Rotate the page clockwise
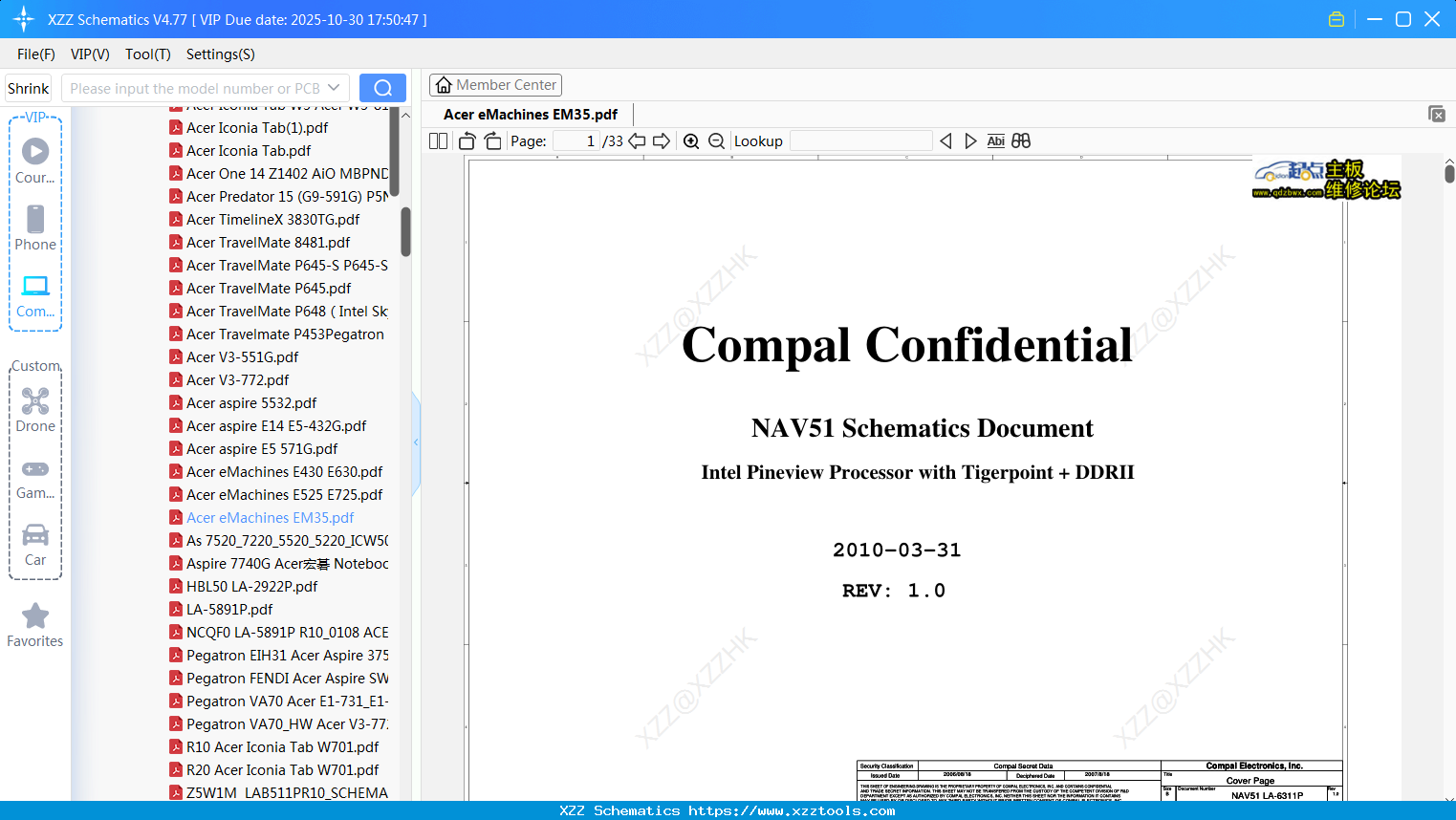The width and height of the screenshot is (1456, 820). coord(492,141)
